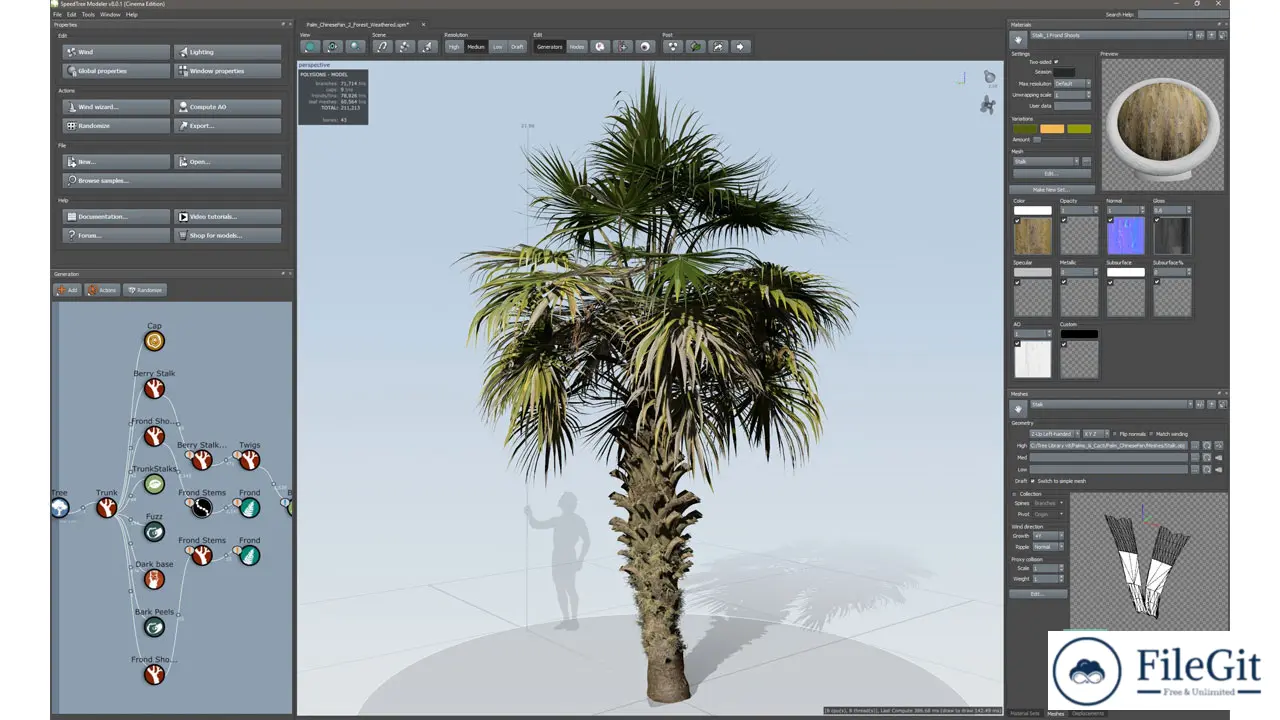Select the Dark base node

click(x=154, y=579)
